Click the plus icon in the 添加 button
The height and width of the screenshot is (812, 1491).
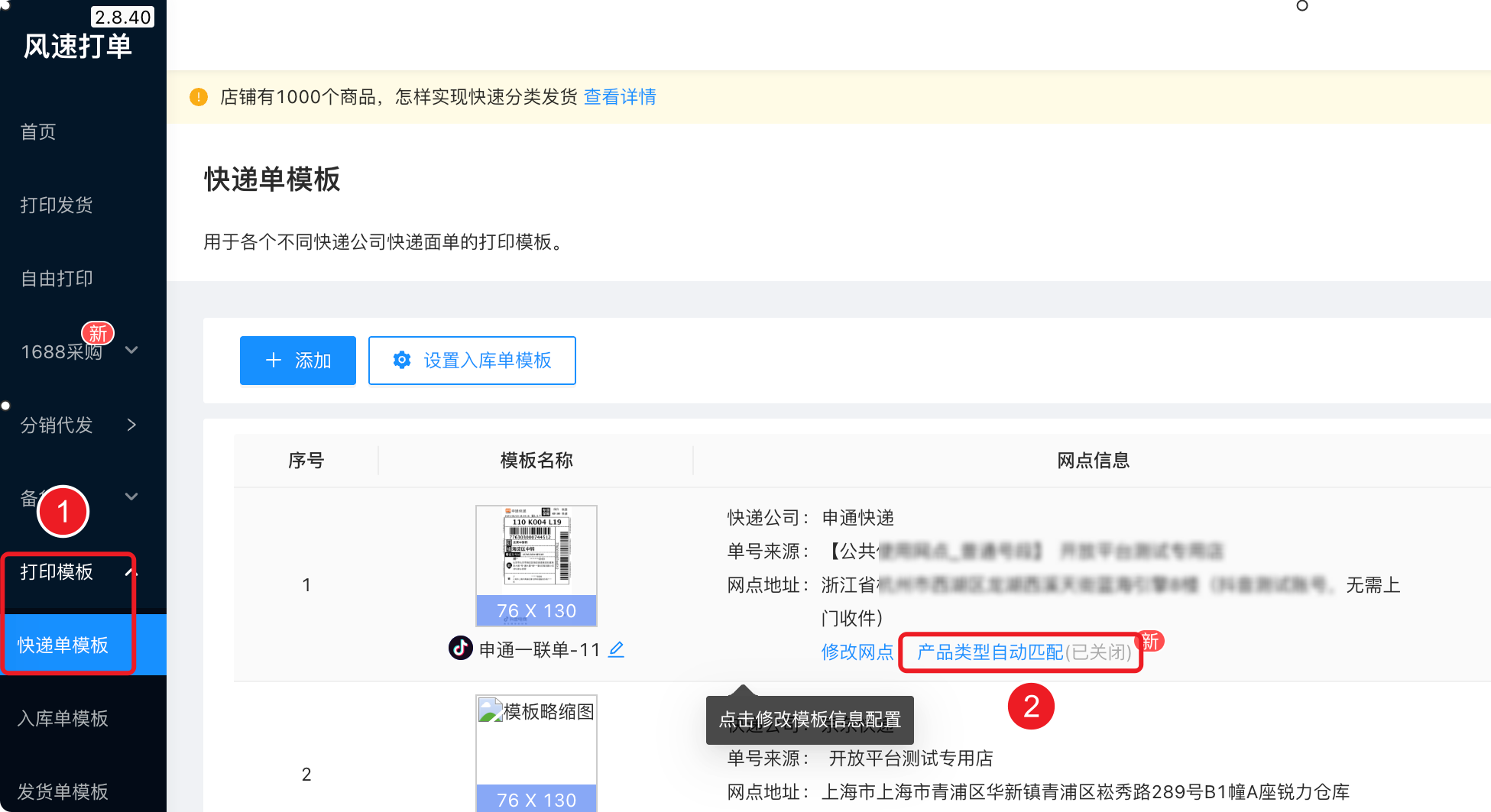[x=274, y=360]
